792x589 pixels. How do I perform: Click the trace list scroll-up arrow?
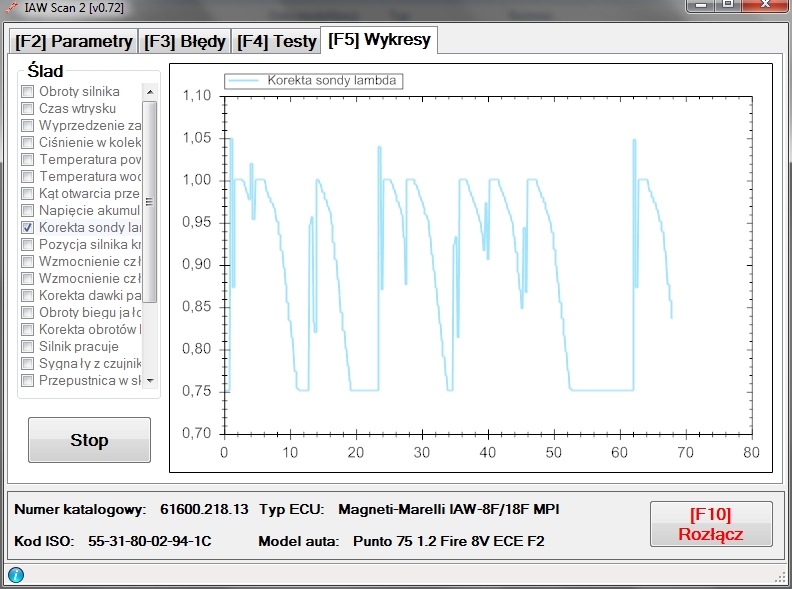coord(149,91)
